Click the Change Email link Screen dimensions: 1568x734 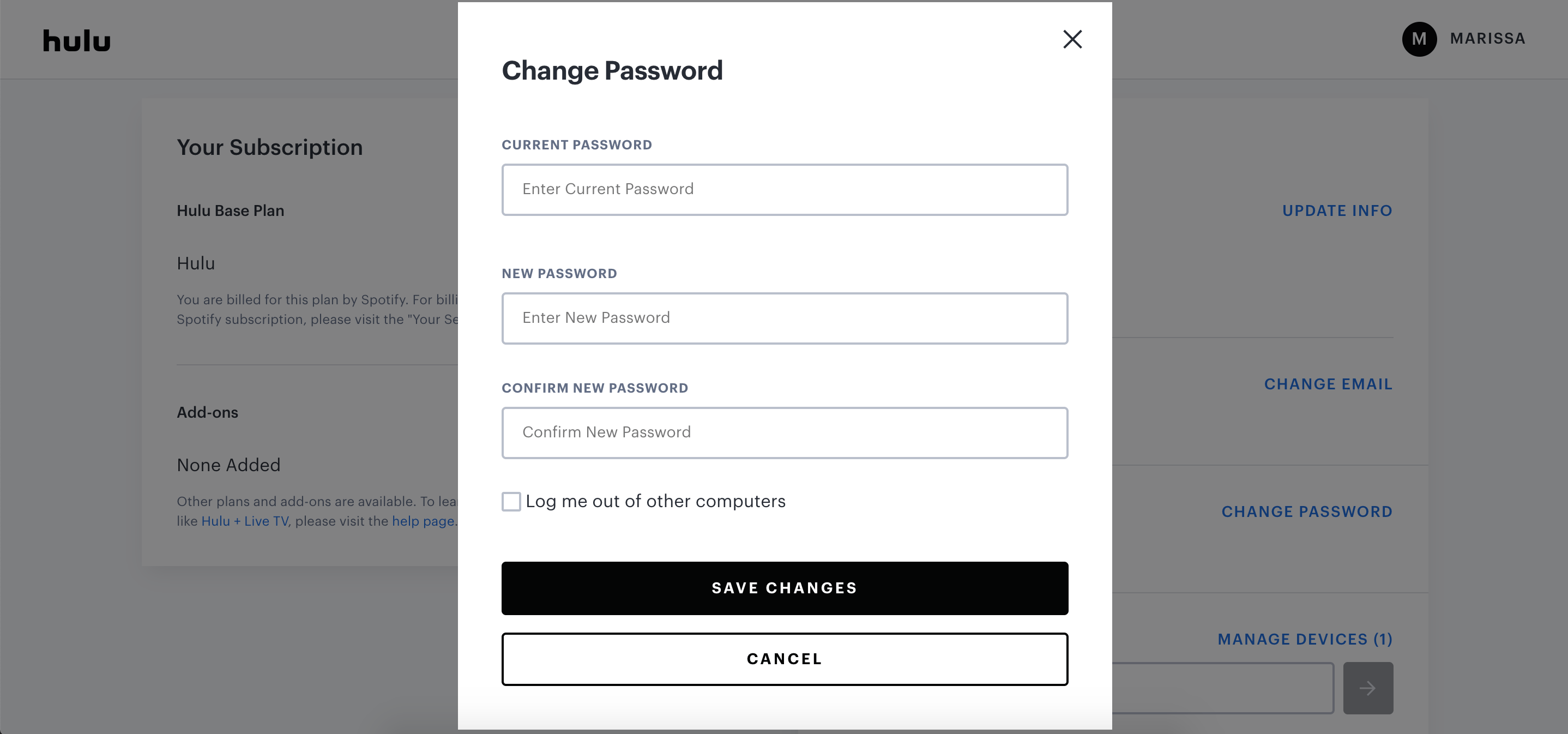tap(1328, 384)
